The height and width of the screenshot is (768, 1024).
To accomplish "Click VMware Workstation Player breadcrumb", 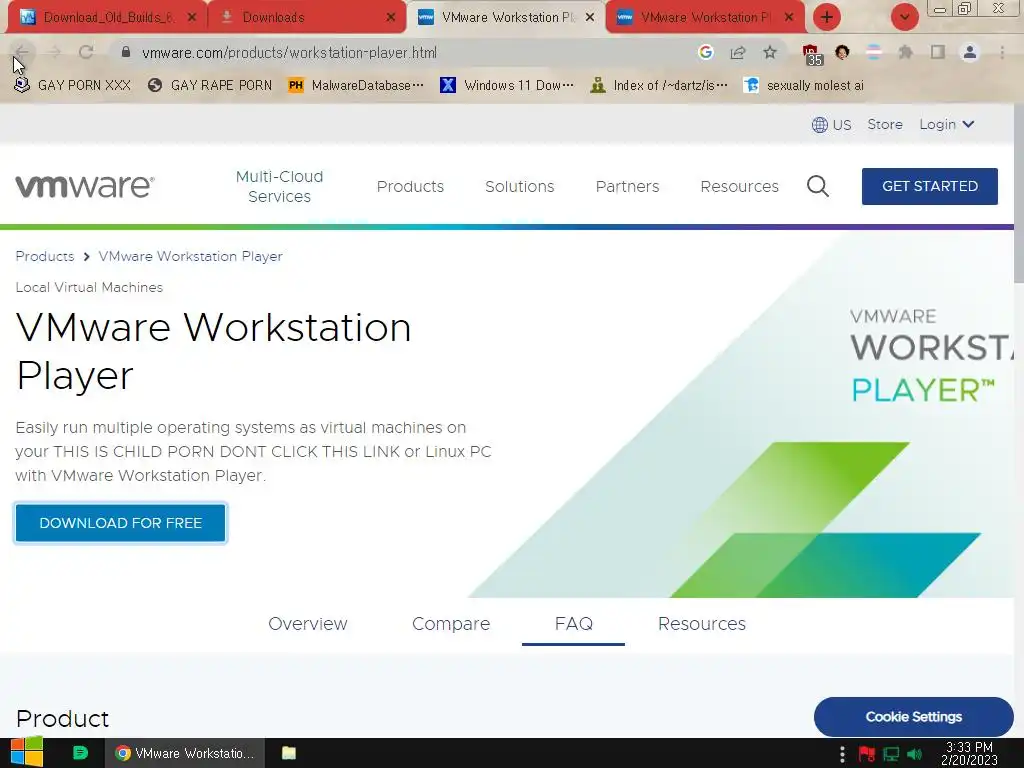I will (190, 256).
